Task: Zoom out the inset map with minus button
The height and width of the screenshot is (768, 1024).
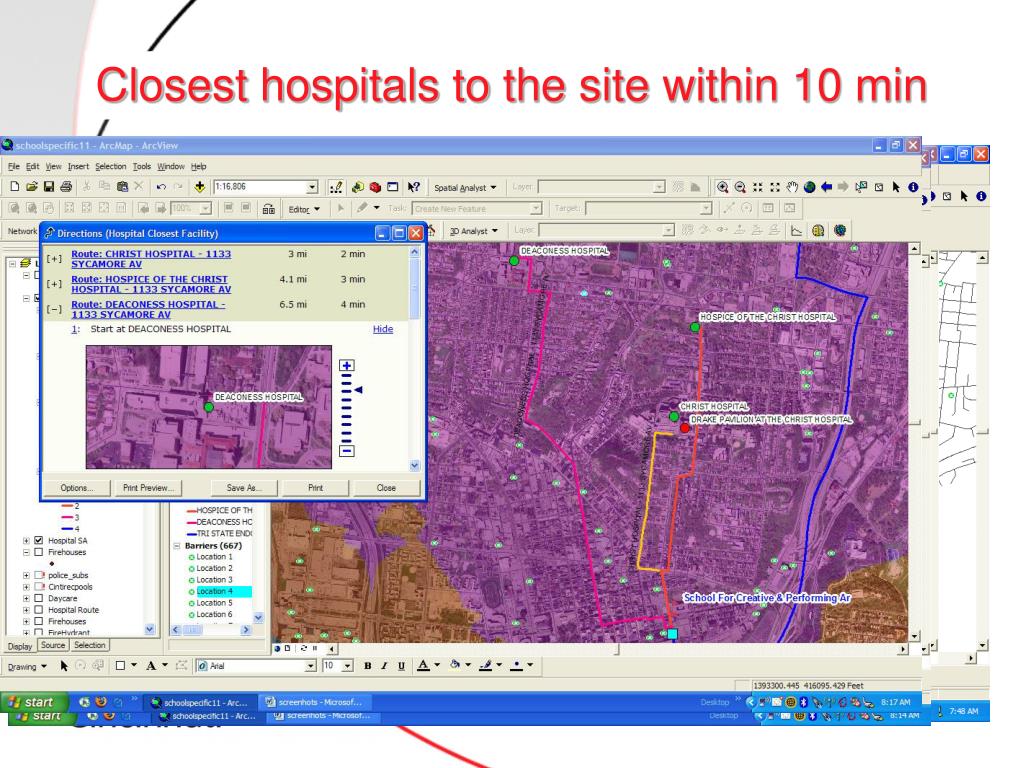Action: [x=347, y=451]
